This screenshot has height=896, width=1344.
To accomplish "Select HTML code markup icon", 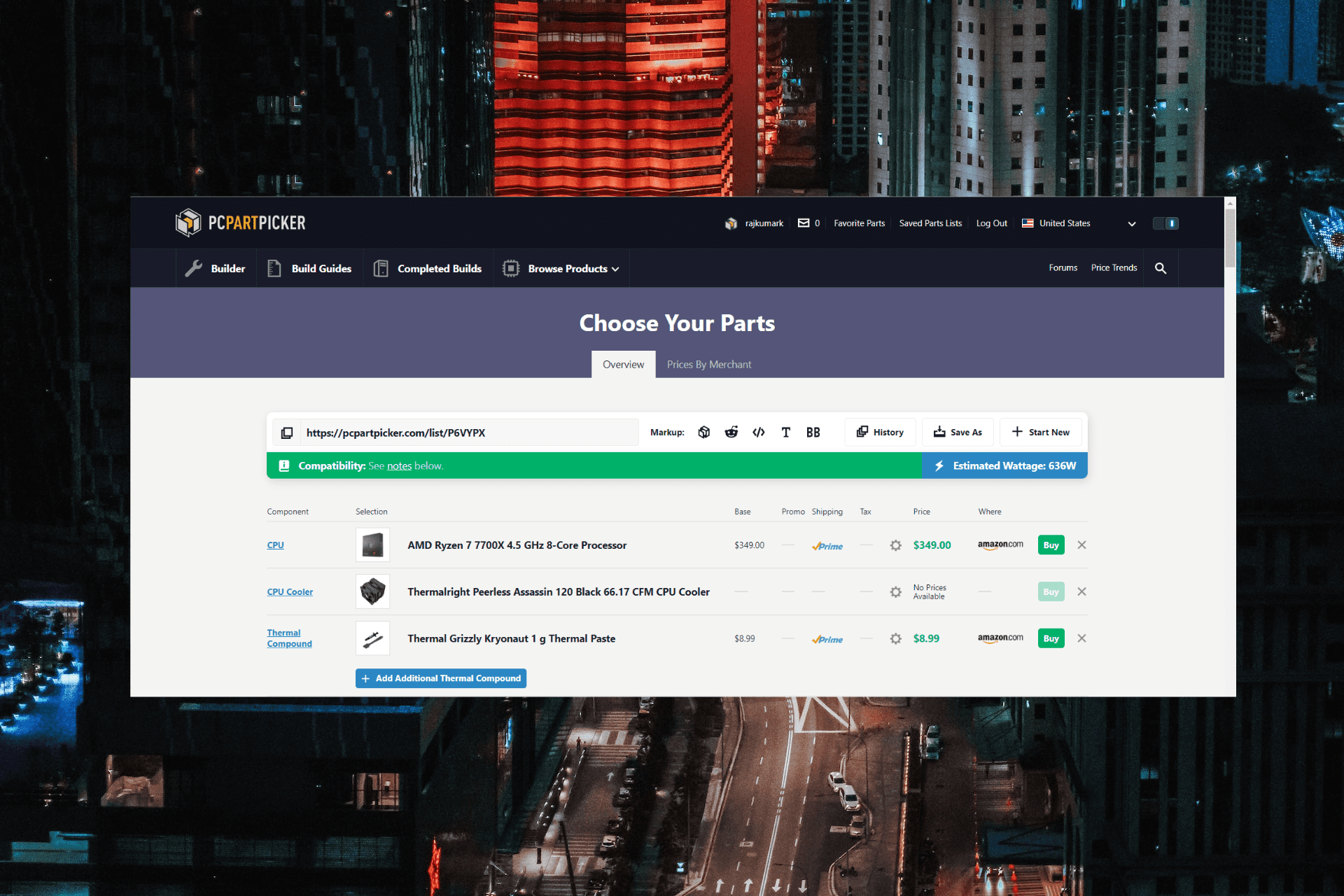I will click(x=759, y=432).
